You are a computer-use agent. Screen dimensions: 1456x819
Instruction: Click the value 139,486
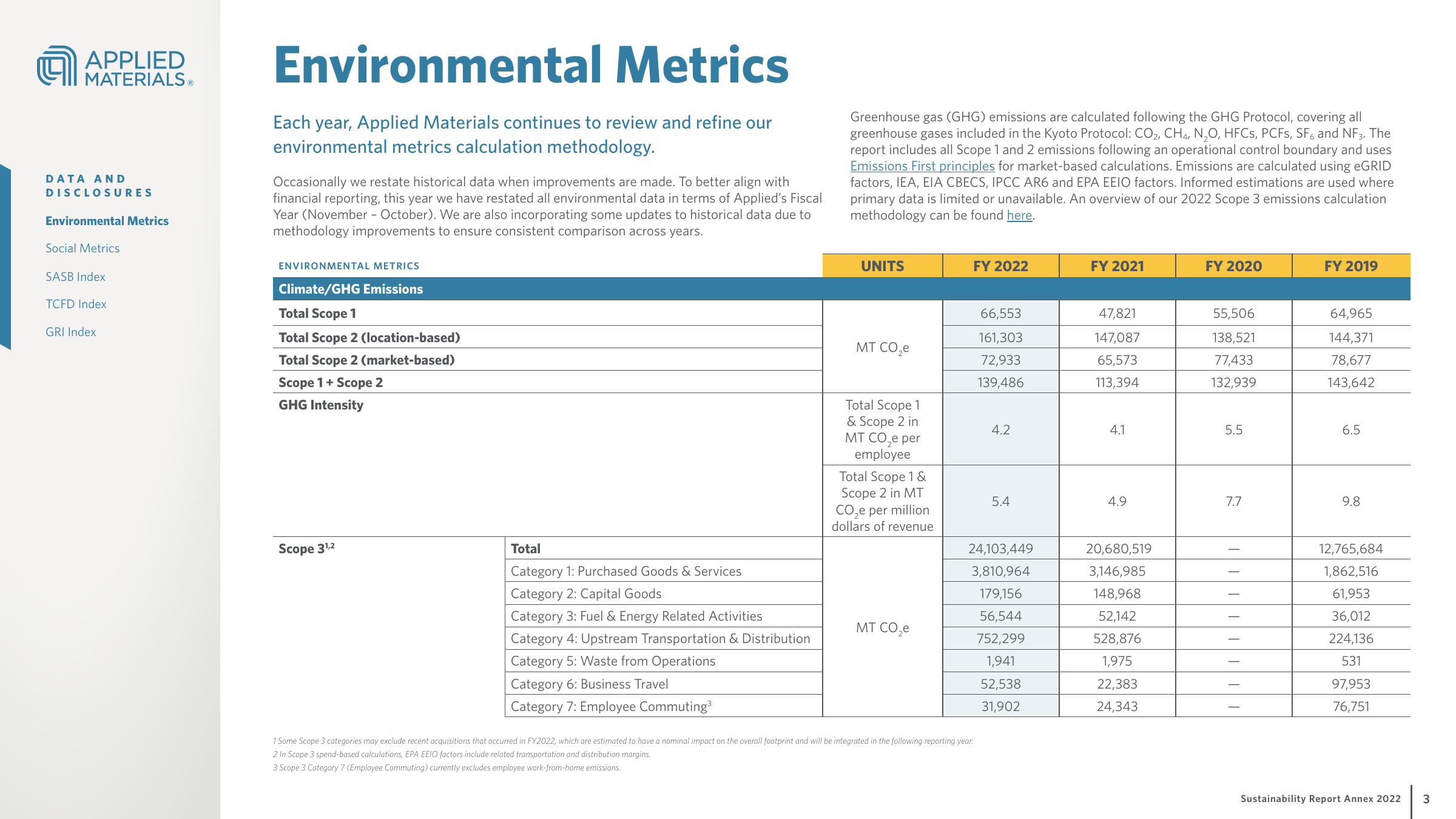click(x=1000, y=382)
